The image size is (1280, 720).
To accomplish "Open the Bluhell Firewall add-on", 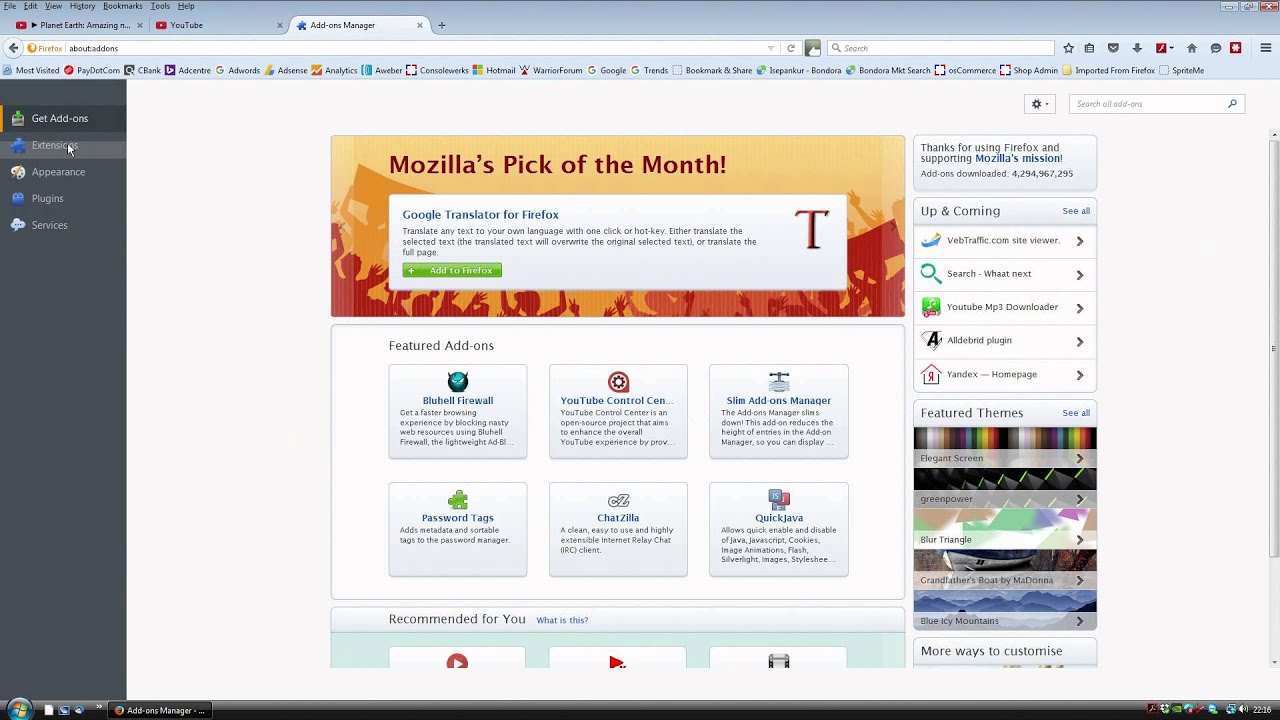I will (x=458, y=411).
